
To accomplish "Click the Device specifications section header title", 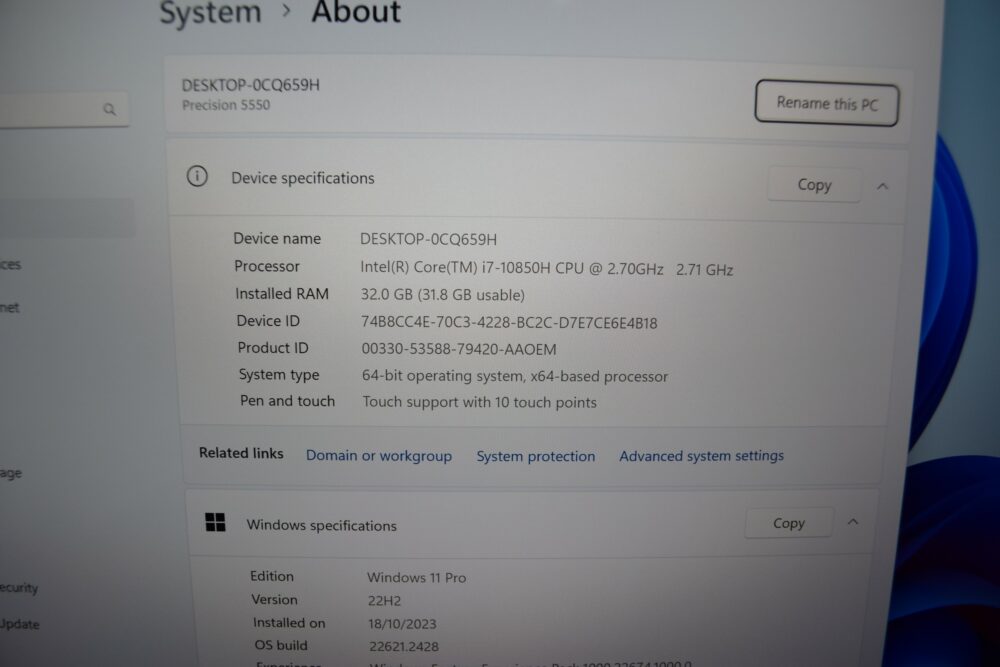I will click(303, 178).
